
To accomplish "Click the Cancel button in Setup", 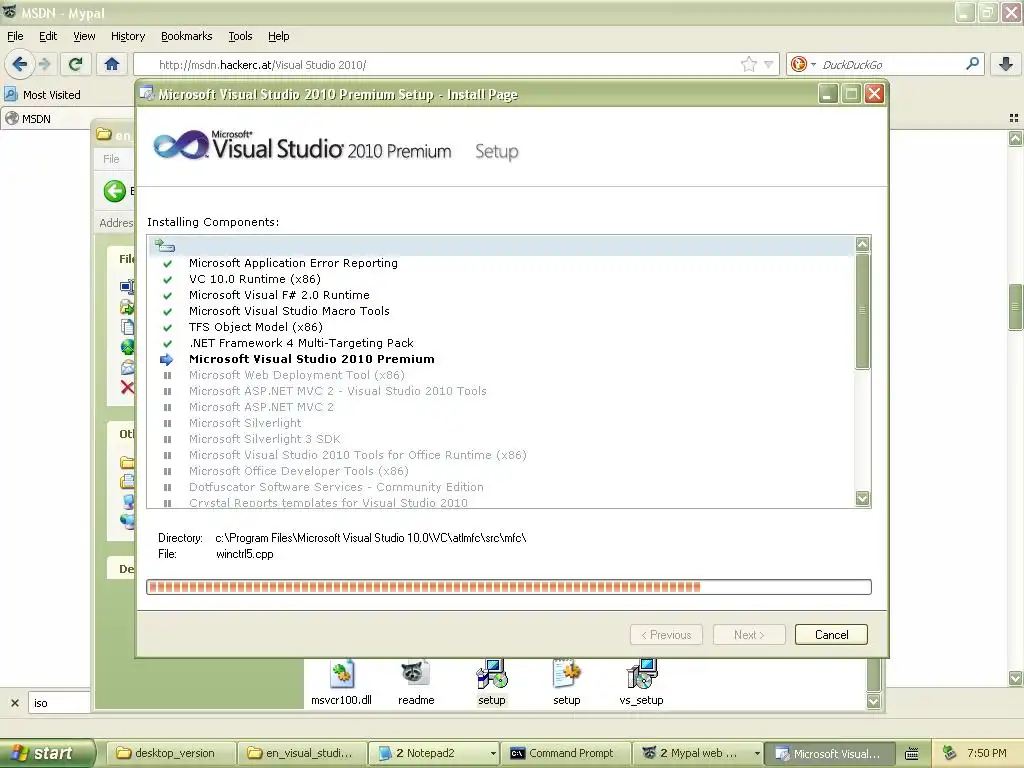I will (x=831, y=635).
